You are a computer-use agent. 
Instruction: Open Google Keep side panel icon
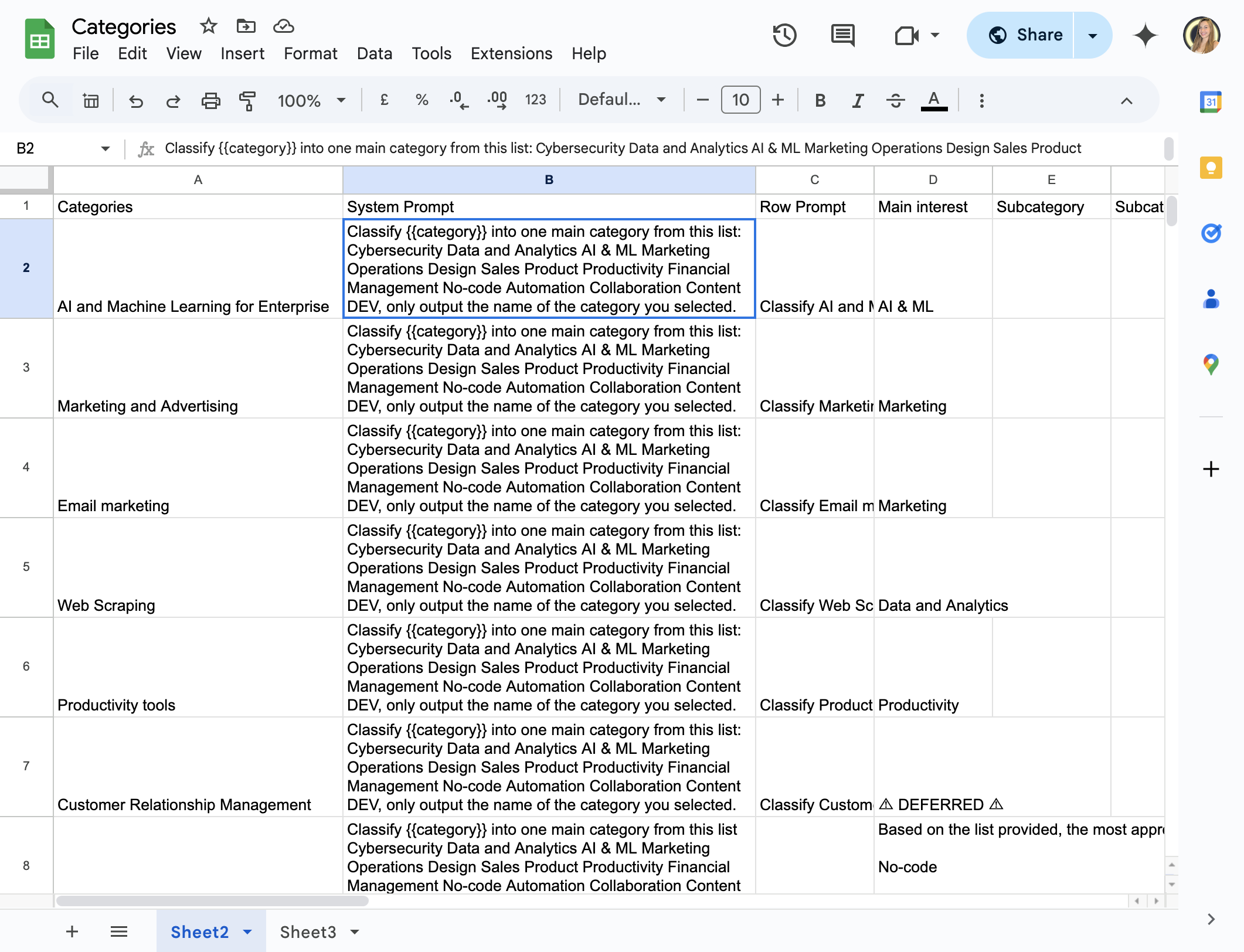[1211, 168]
